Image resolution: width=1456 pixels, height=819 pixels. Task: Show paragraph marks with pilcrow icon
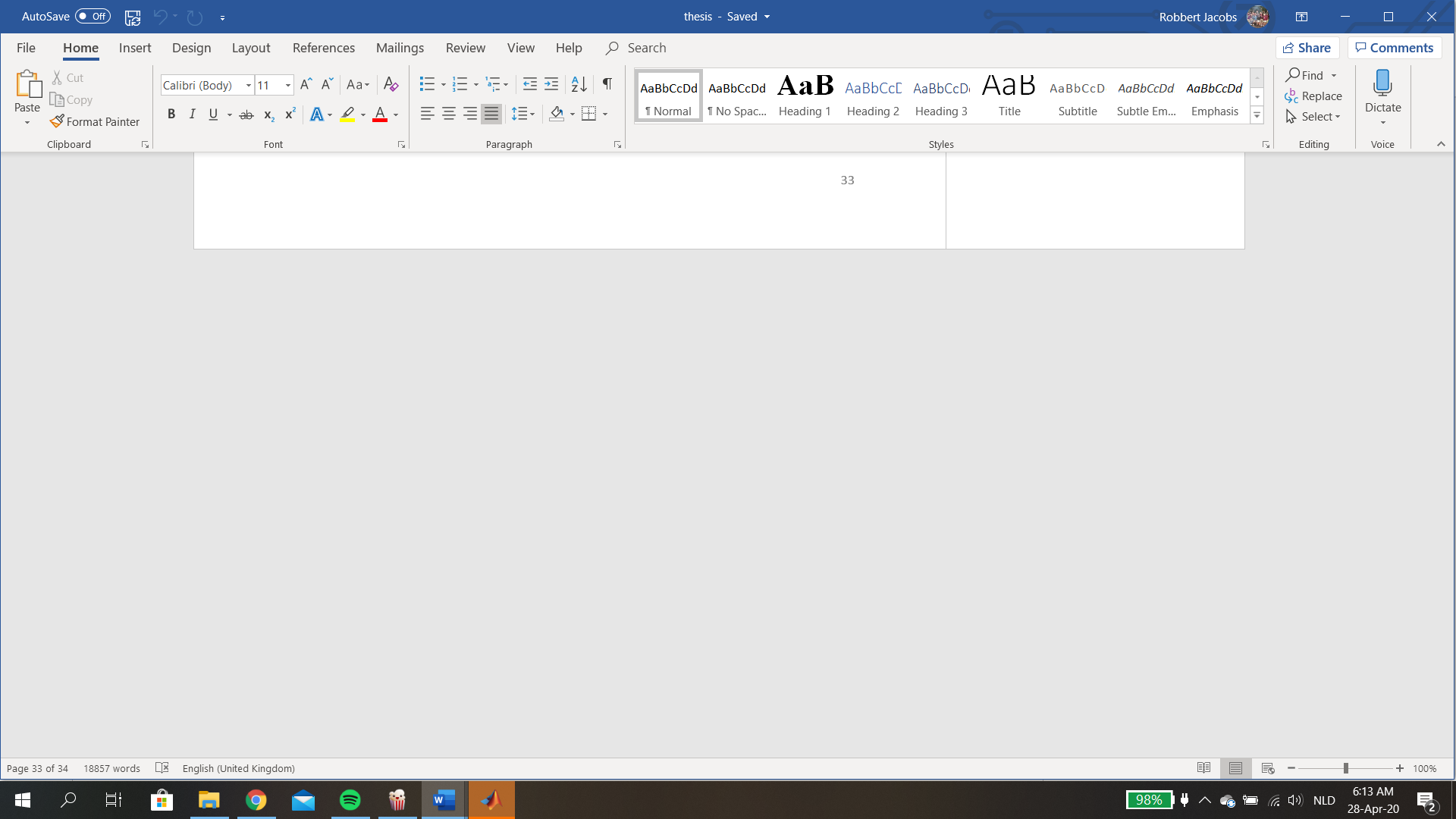click(607, 84)
